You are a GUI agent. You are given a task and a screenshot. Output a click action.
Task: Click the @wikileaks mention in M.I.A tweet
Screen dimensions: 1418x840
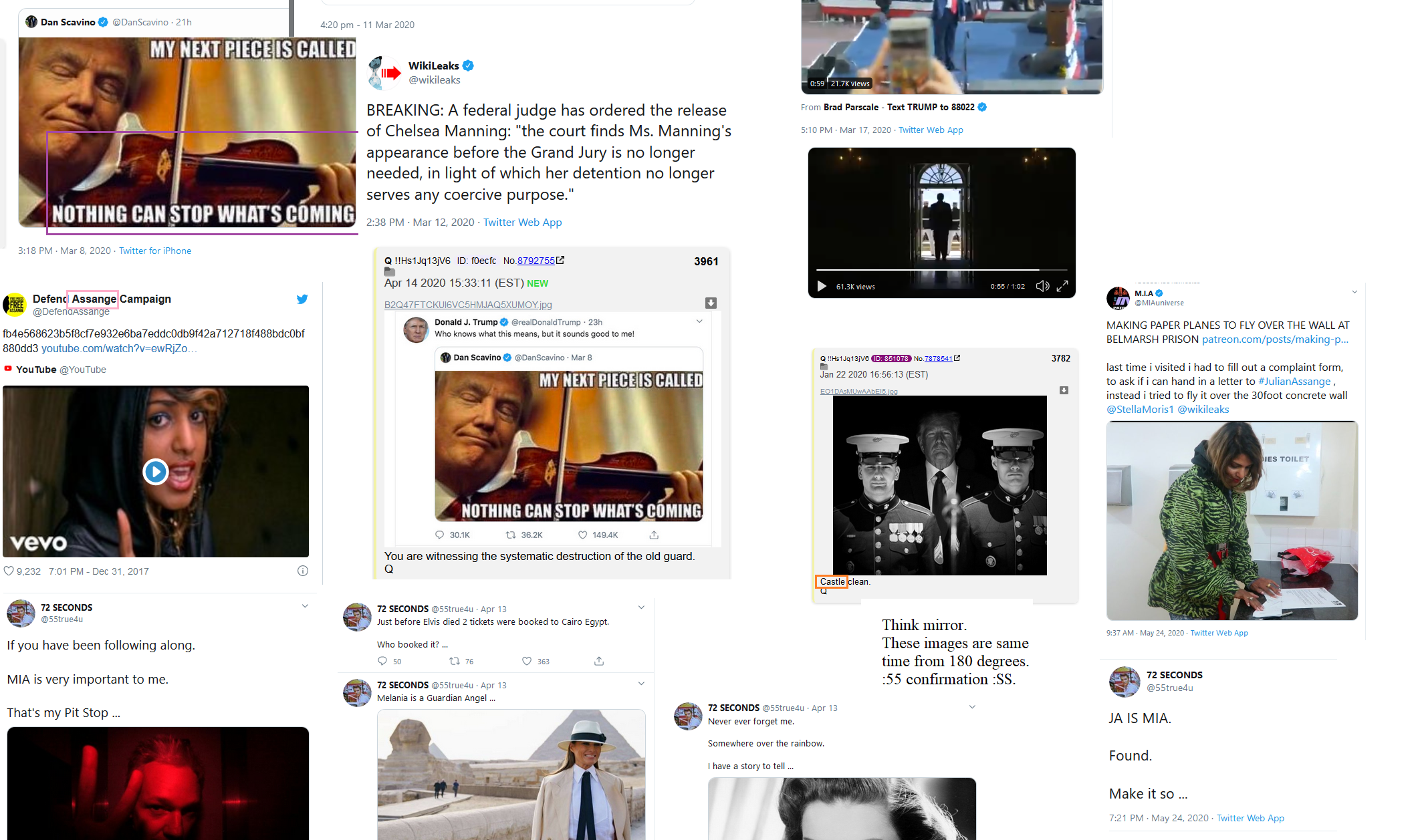pos(1203,410)
